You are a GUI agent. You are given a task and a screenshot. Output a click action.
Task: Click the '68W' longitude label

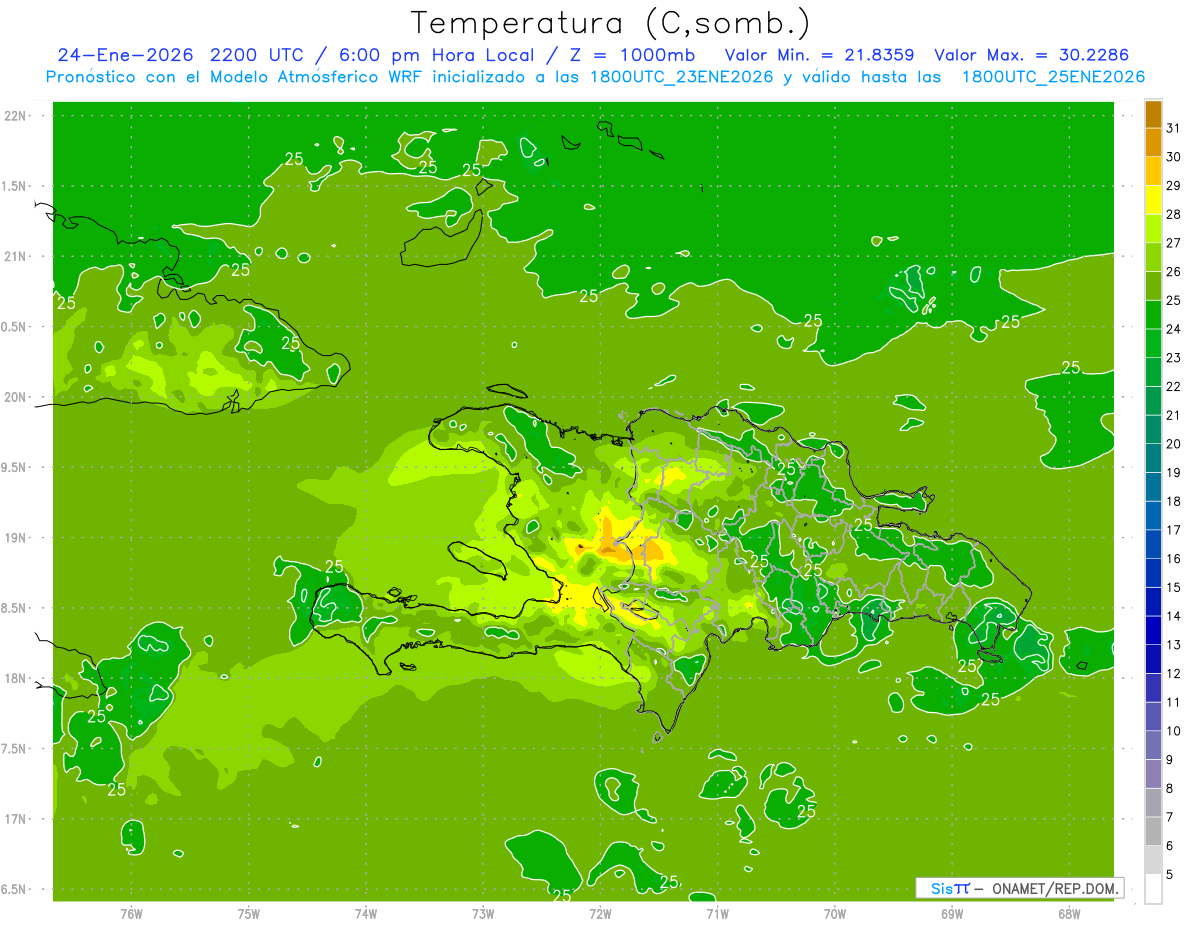[1068, 913]
